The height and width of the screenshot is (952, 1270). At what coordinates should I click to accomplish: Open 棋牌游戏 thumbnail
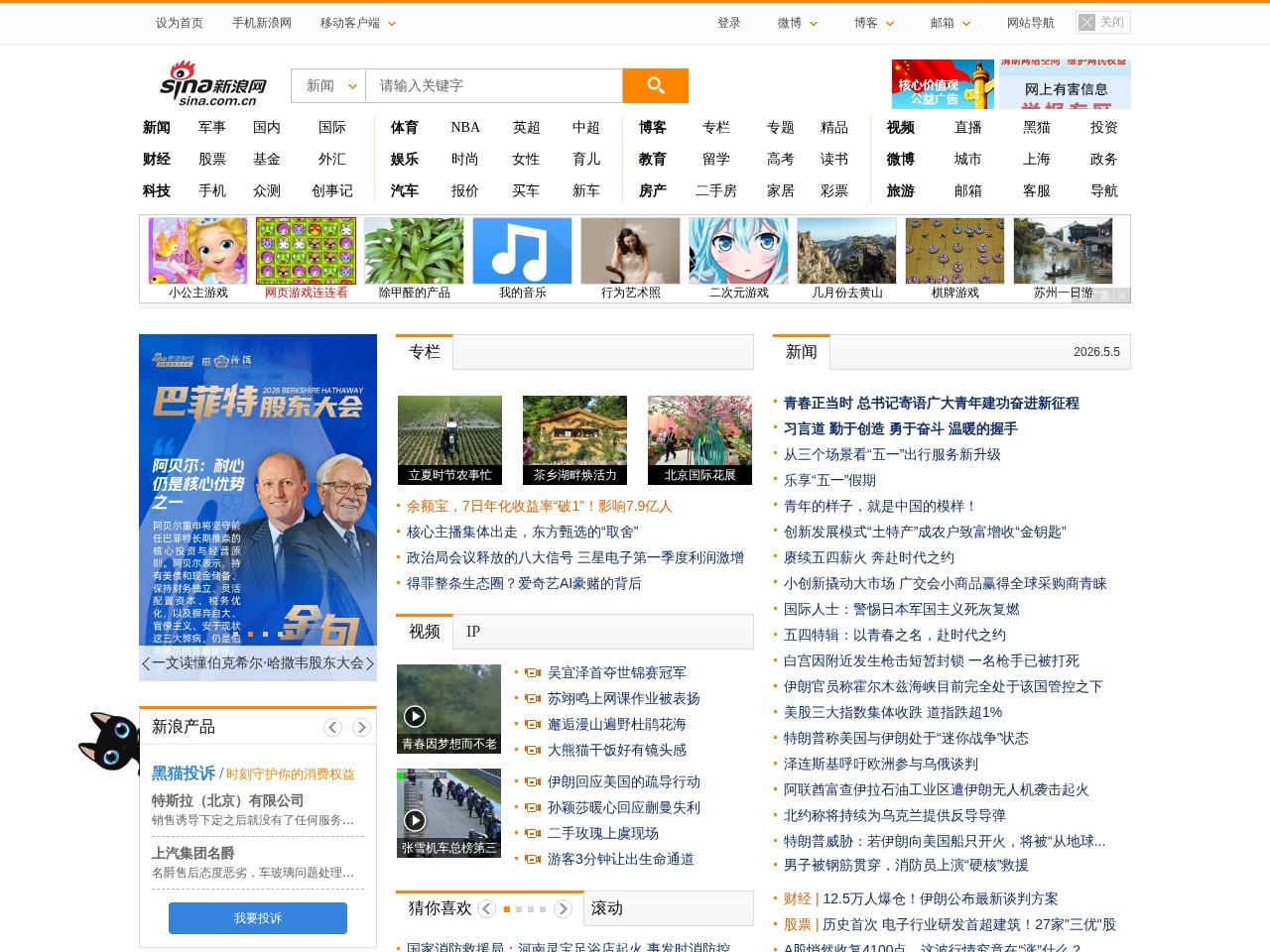coord(954,251)
